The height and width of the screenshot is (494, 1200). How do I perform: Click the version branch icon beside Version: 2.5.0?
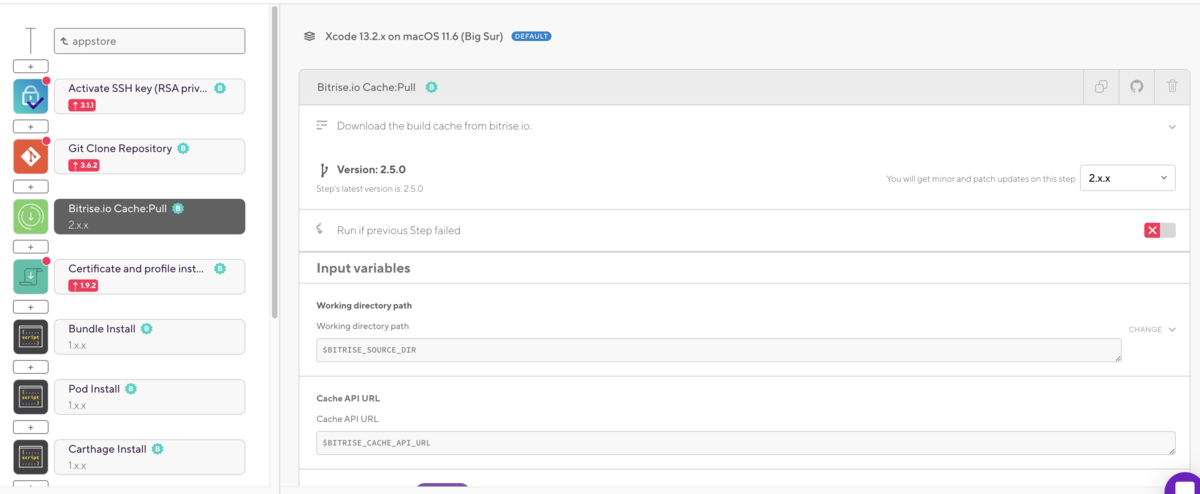[323, 170]
